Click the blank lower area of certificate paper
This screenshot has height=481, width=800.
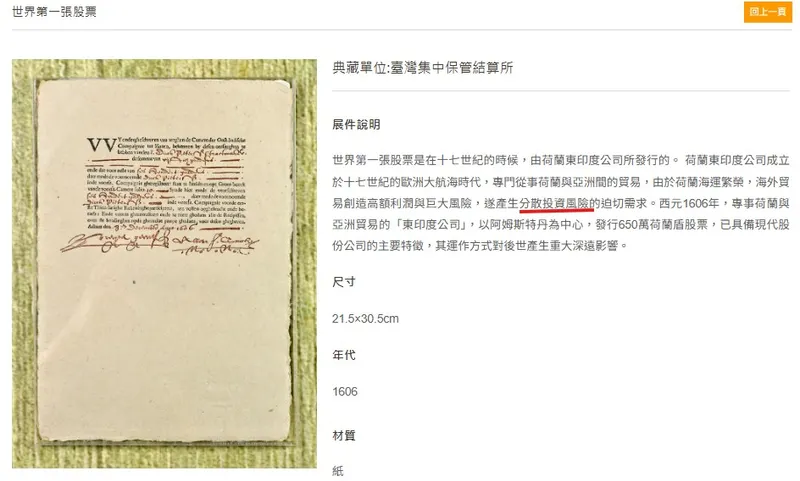pos(164,352)
